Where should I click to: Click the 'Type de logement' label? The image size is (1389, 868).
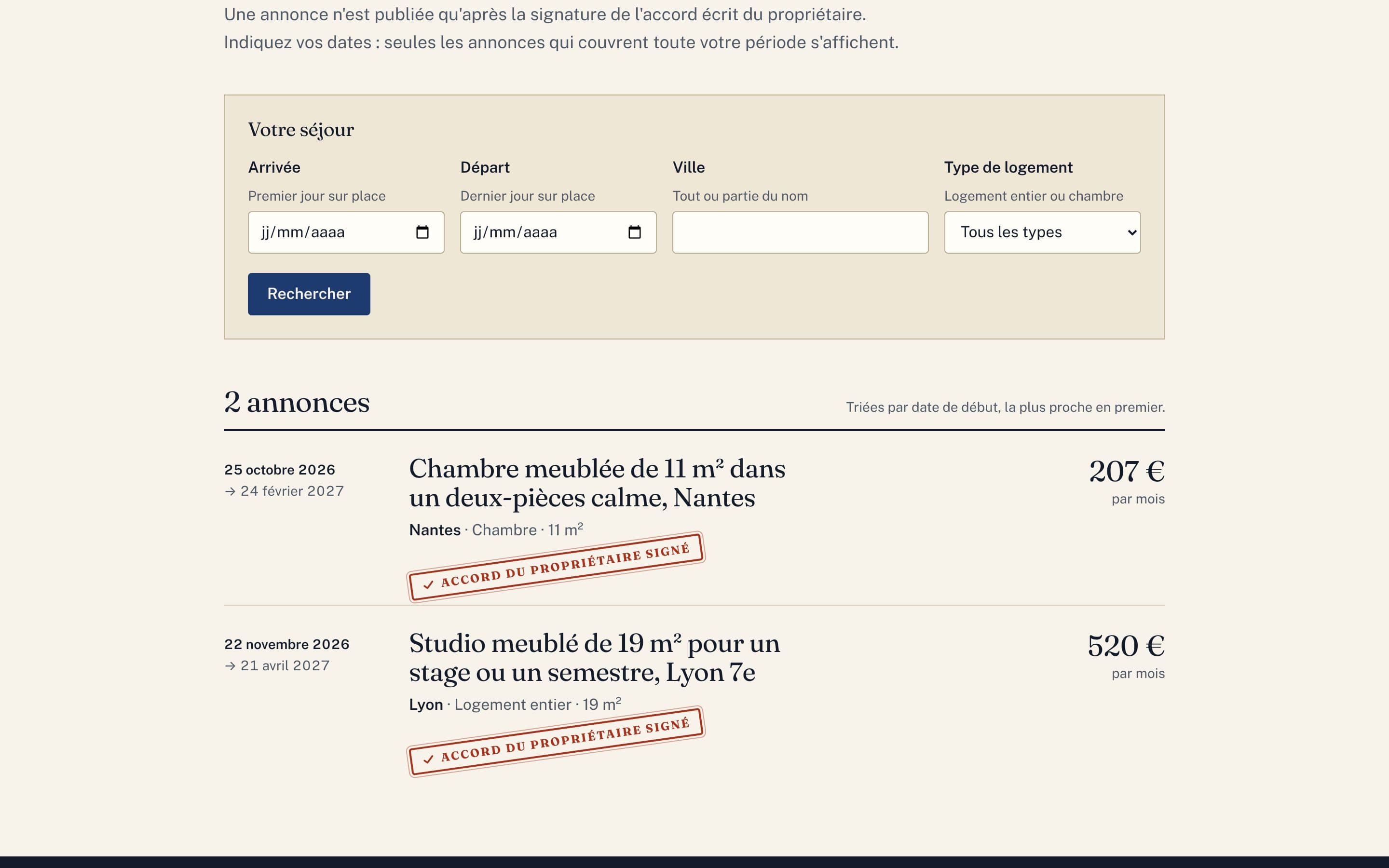(x=1008, y=167)
